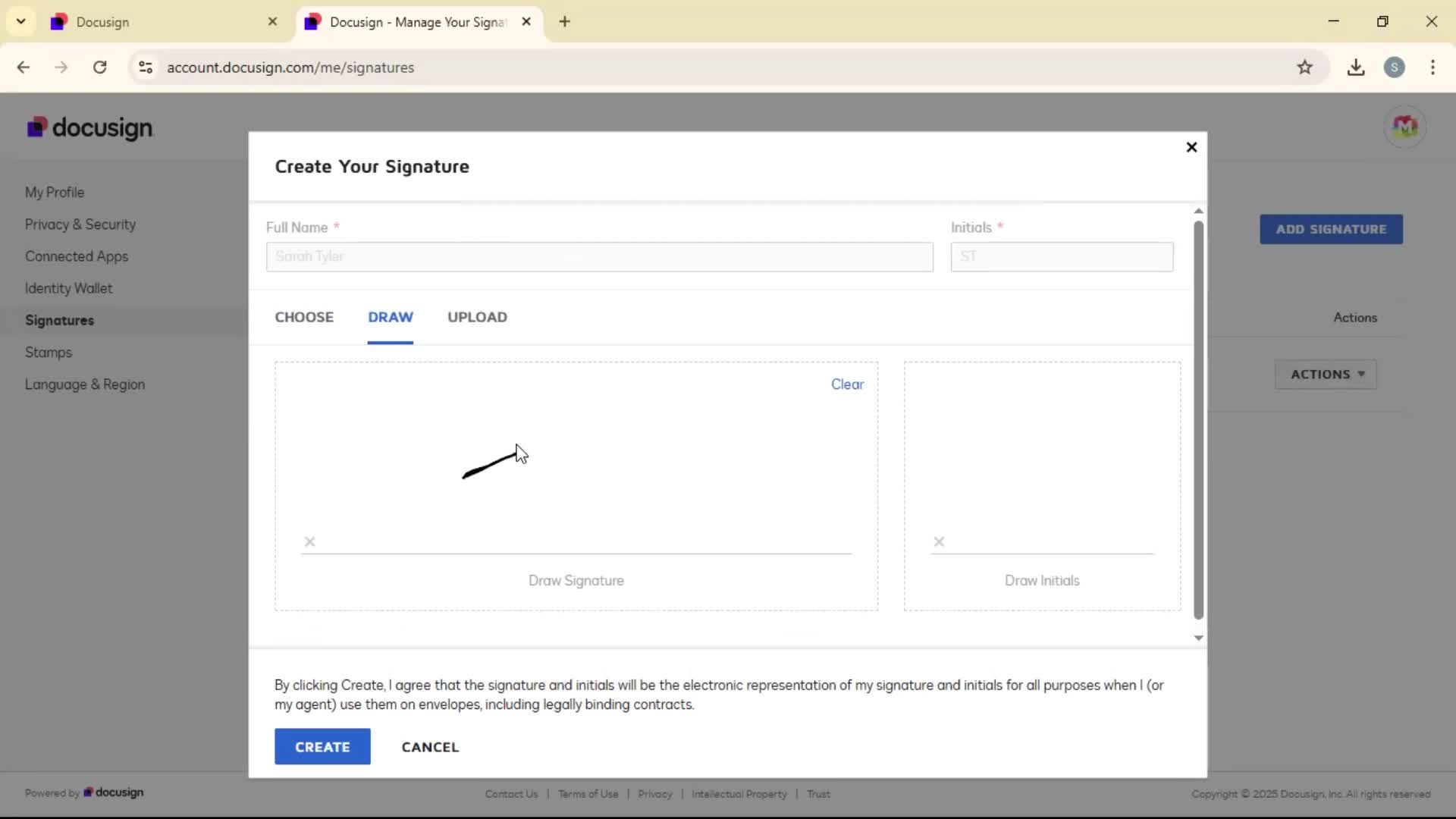
Task: Click the docusign logo in the header
Action: tap(89, 127)
